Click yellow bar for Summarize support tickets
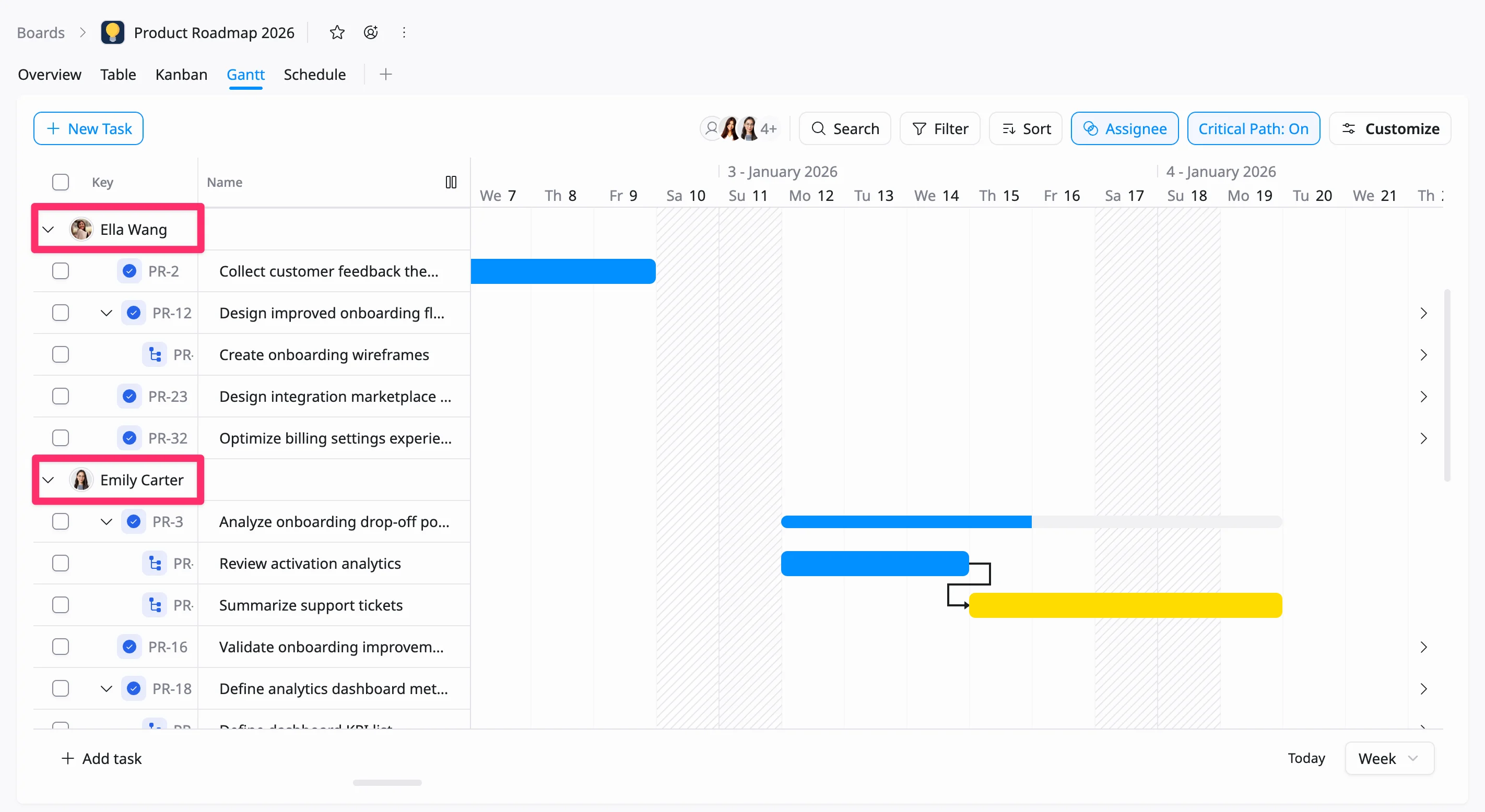1485x812 pixels. click(x=1125, y=605)
